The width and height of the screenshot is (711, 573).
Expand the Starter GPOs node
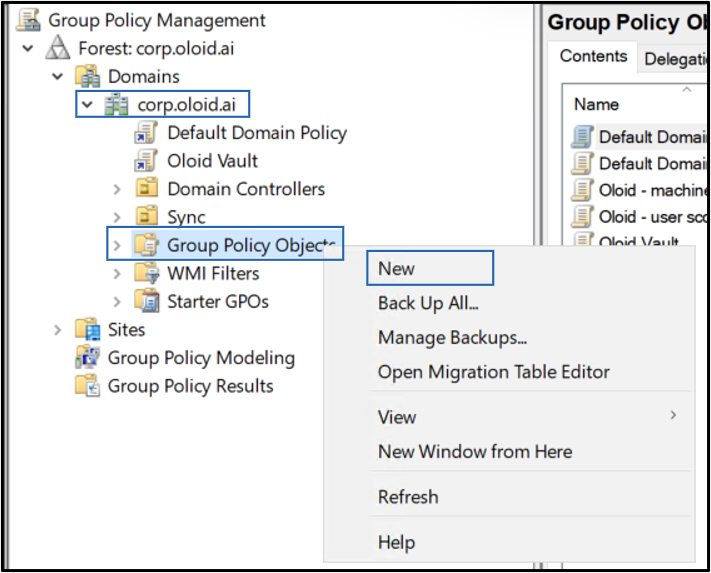117,301
